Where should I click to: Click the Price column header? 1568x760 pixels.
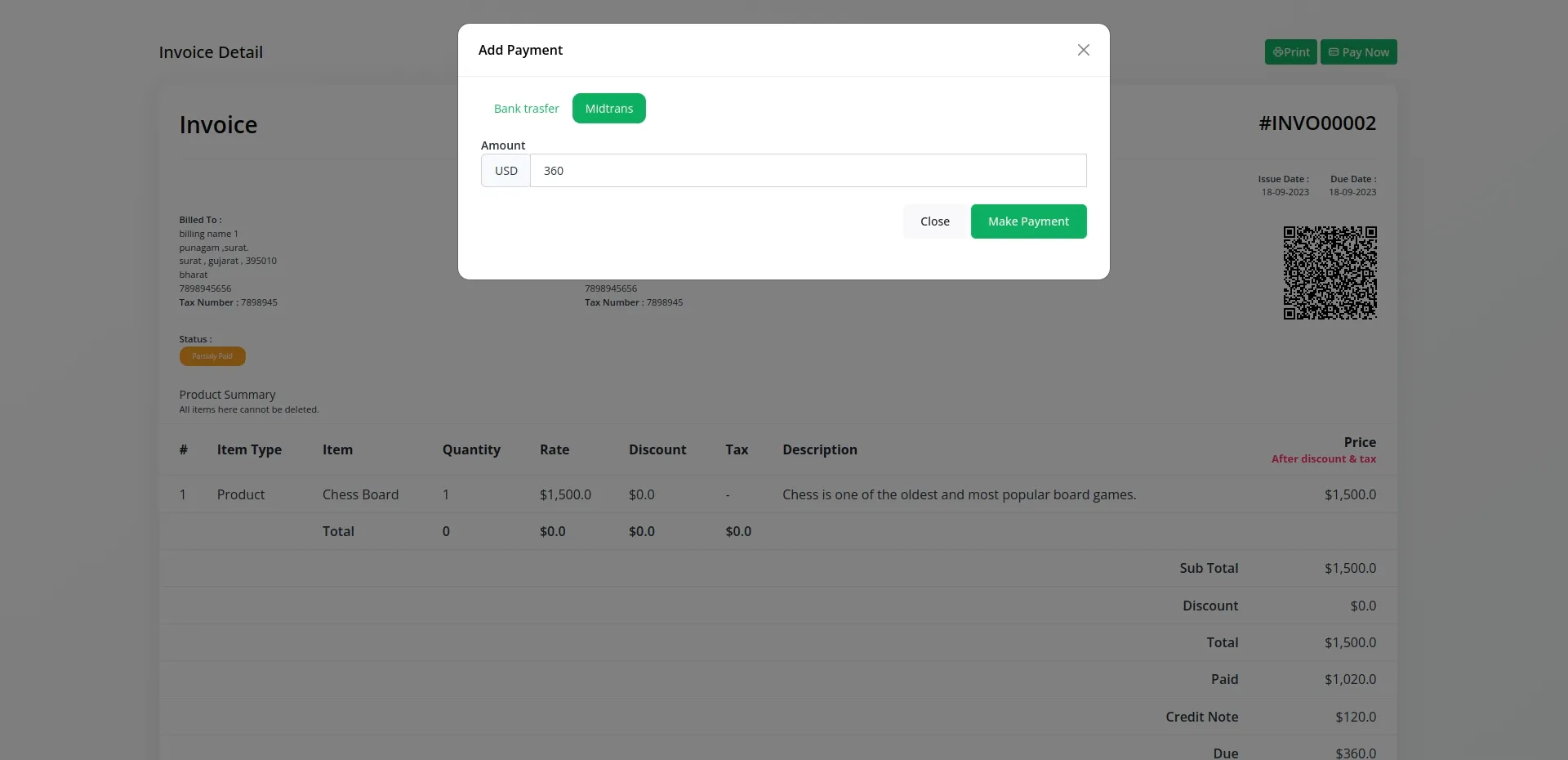coord(1360,442)
